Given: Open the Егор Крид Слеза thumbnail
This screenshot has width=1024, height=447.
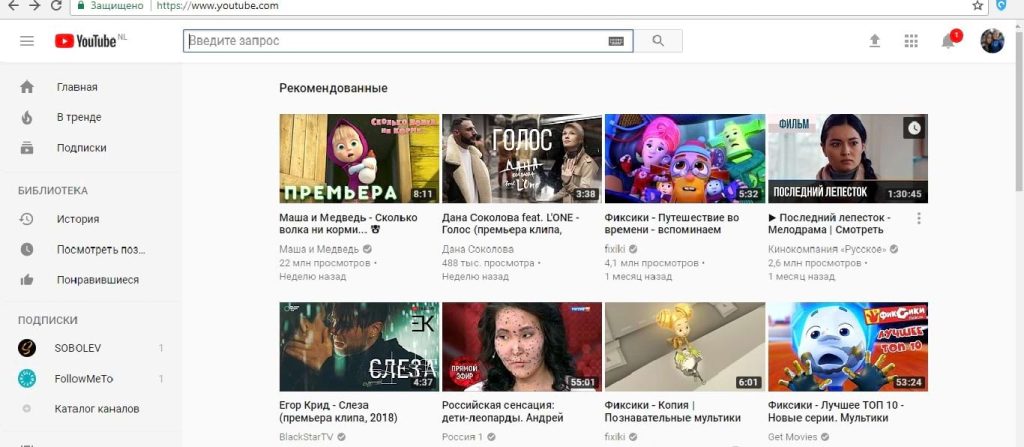Looking at the screenshot, I should [x=359, y=346].
